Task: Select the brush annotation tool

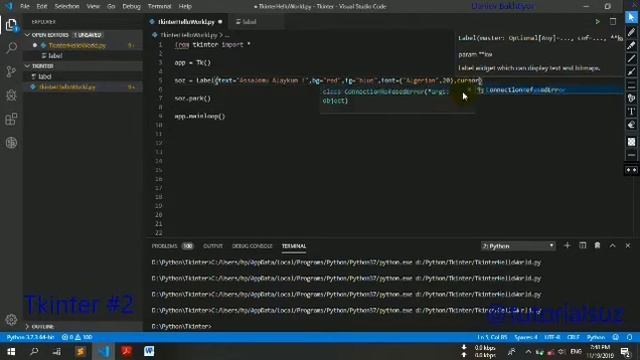Action: [x=631, y=72]
